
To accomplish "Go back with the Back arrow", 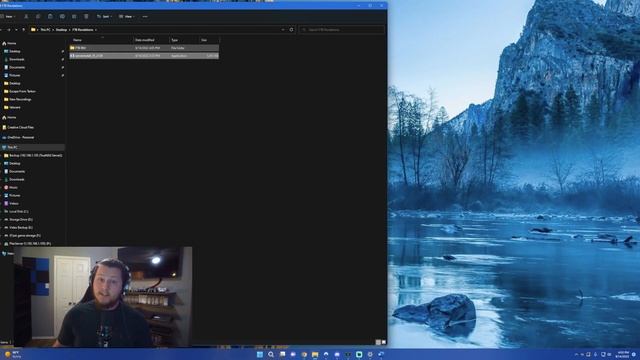I will pos(1,30).
